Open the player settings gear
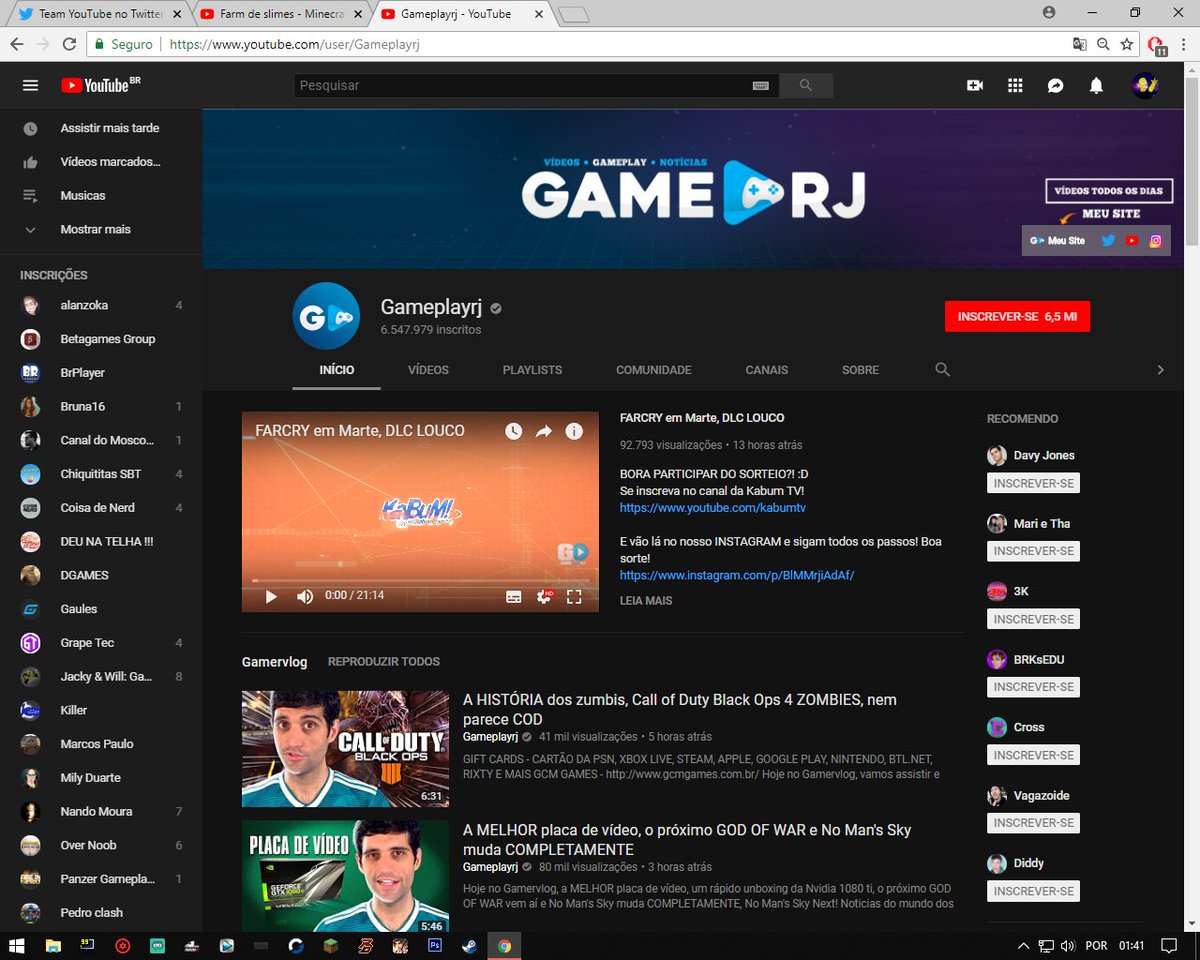Image resolution: width=1200 pixels, height=960 pixels. coord(544,596)
